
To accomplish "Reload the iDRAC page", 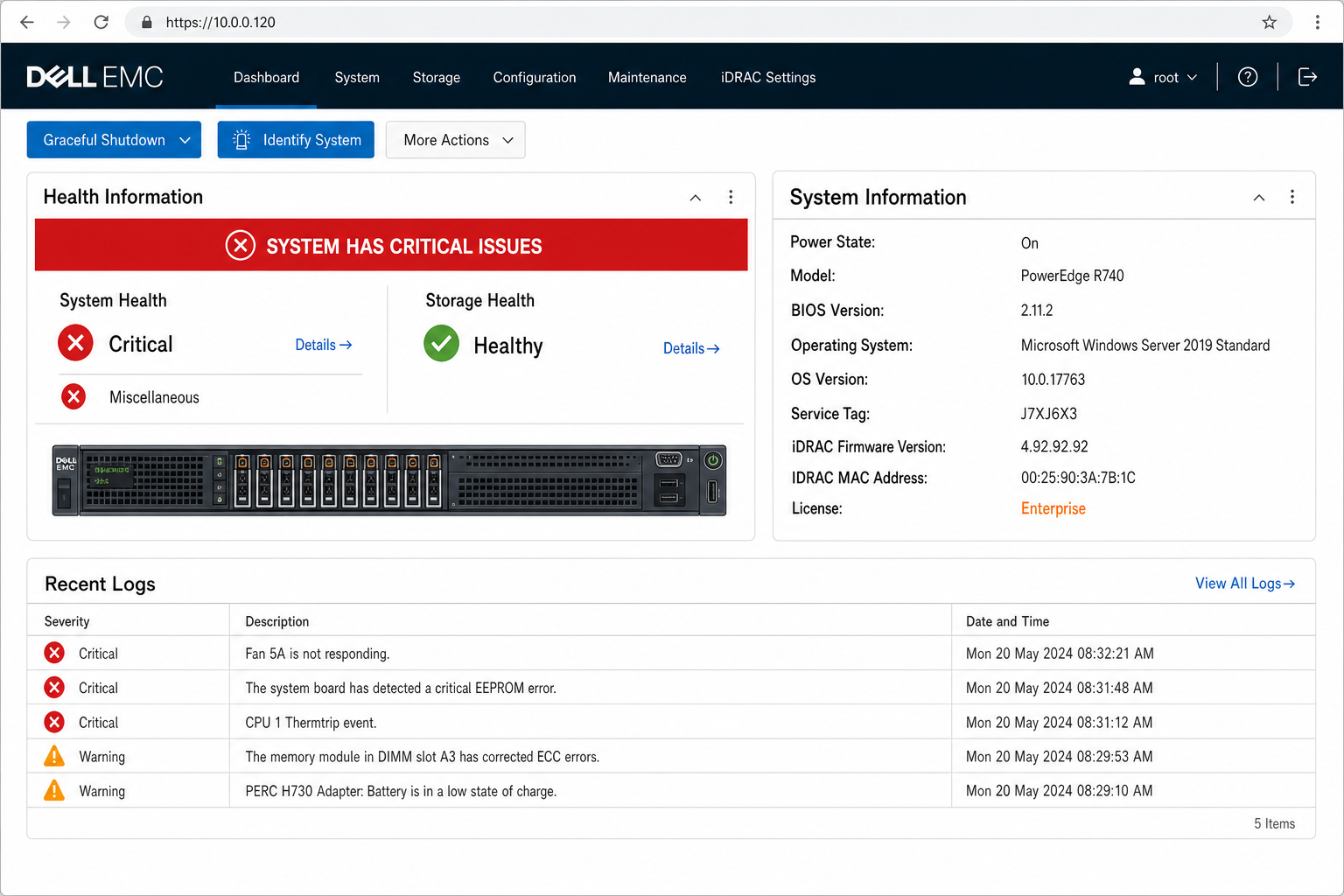I will pos(101,22).
